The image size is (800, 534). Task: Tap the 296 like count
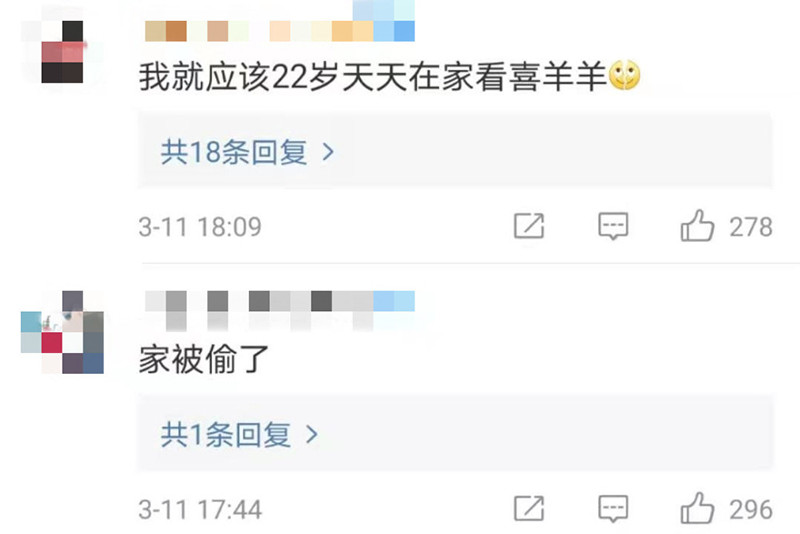(751, 510)
